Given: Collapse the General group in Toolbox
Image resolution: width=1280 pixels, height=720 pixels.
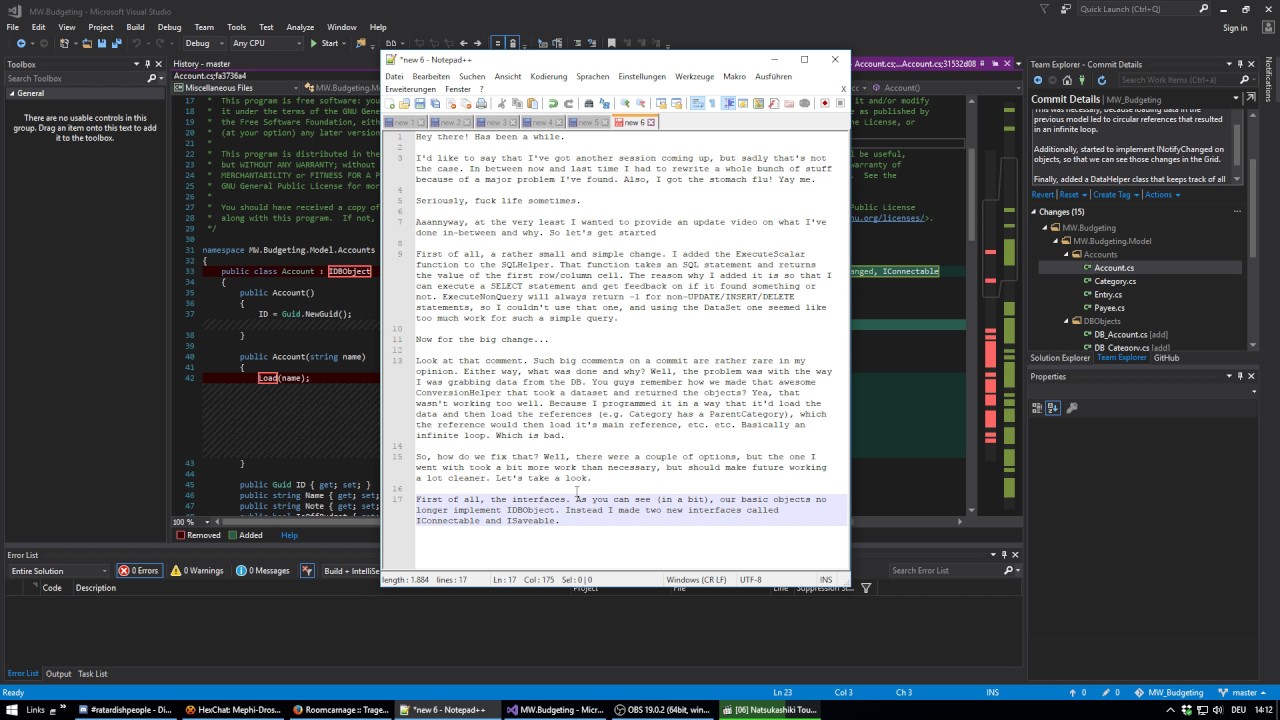Looking at the screenshot, I should click(x=13, y=93).
